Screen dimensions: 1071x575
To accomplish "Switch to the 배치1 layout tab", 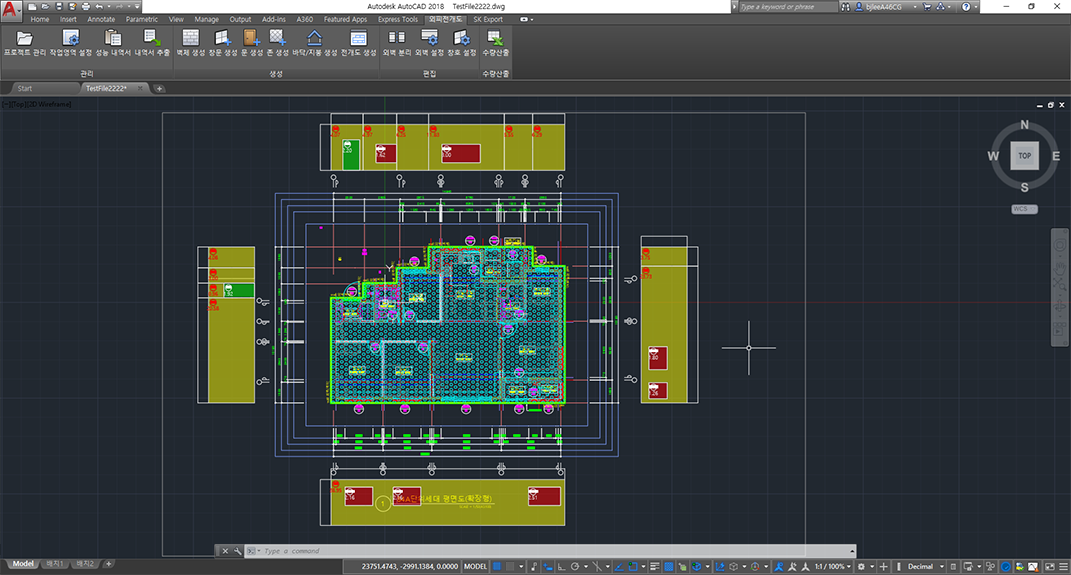I will tap(55, 564).
